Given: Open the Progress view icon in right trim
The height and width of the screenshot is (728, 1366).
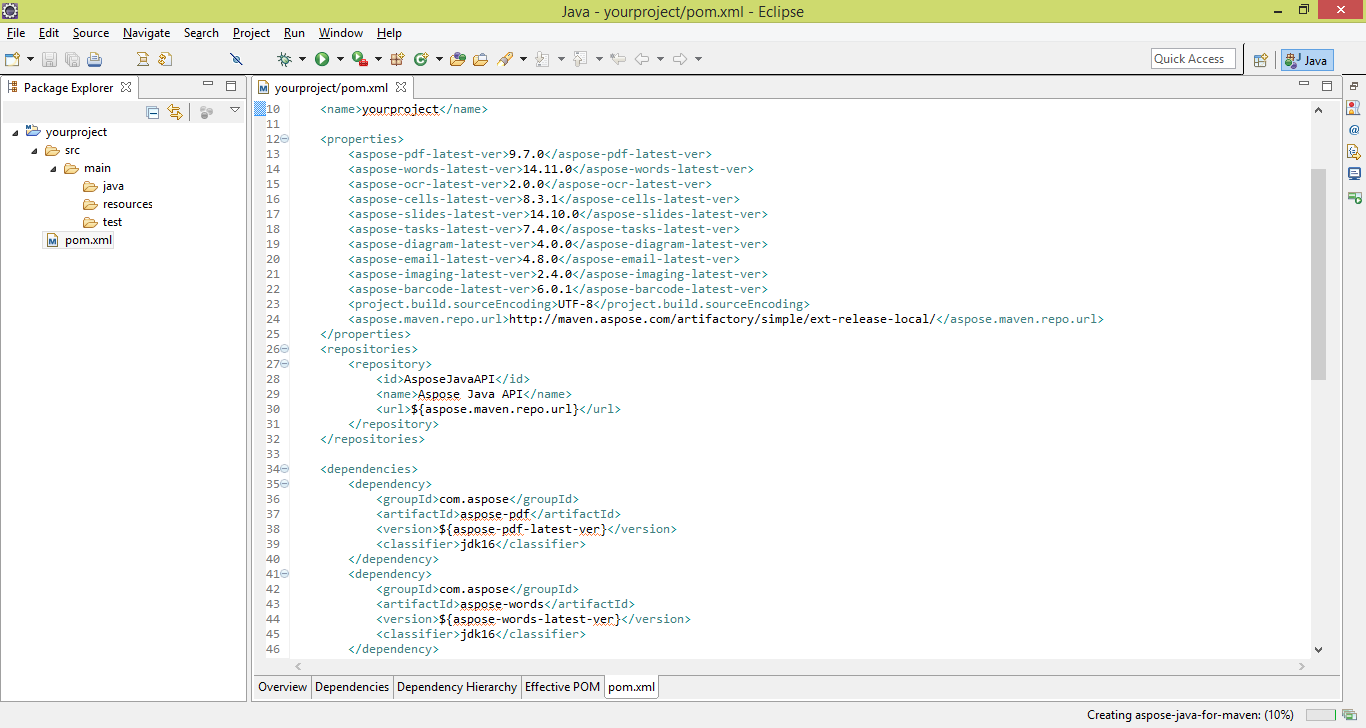Looking at the screenshot, I should (1354, 198).
